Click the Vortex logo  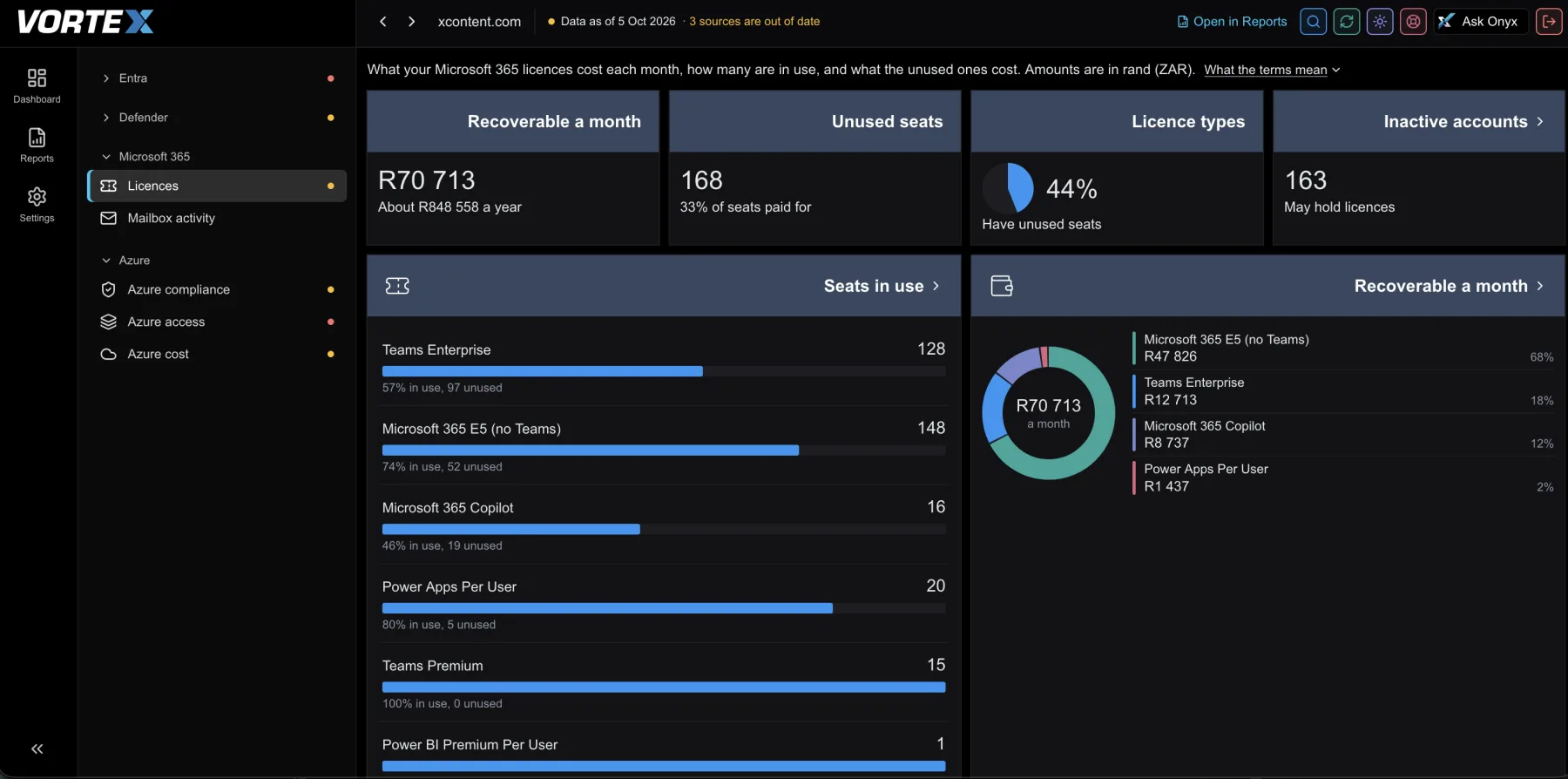[x=85, y=22]
